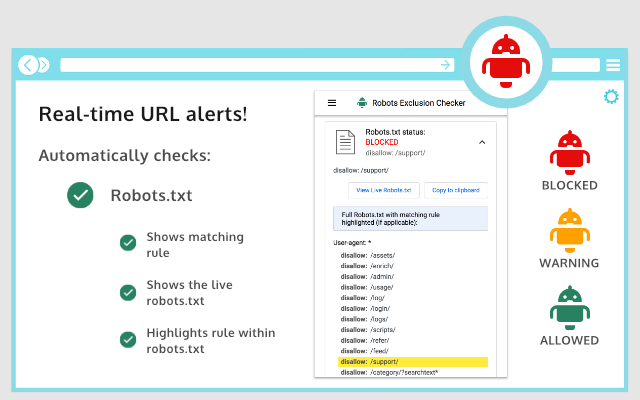Click the browser forward arrow

[43, 65]
